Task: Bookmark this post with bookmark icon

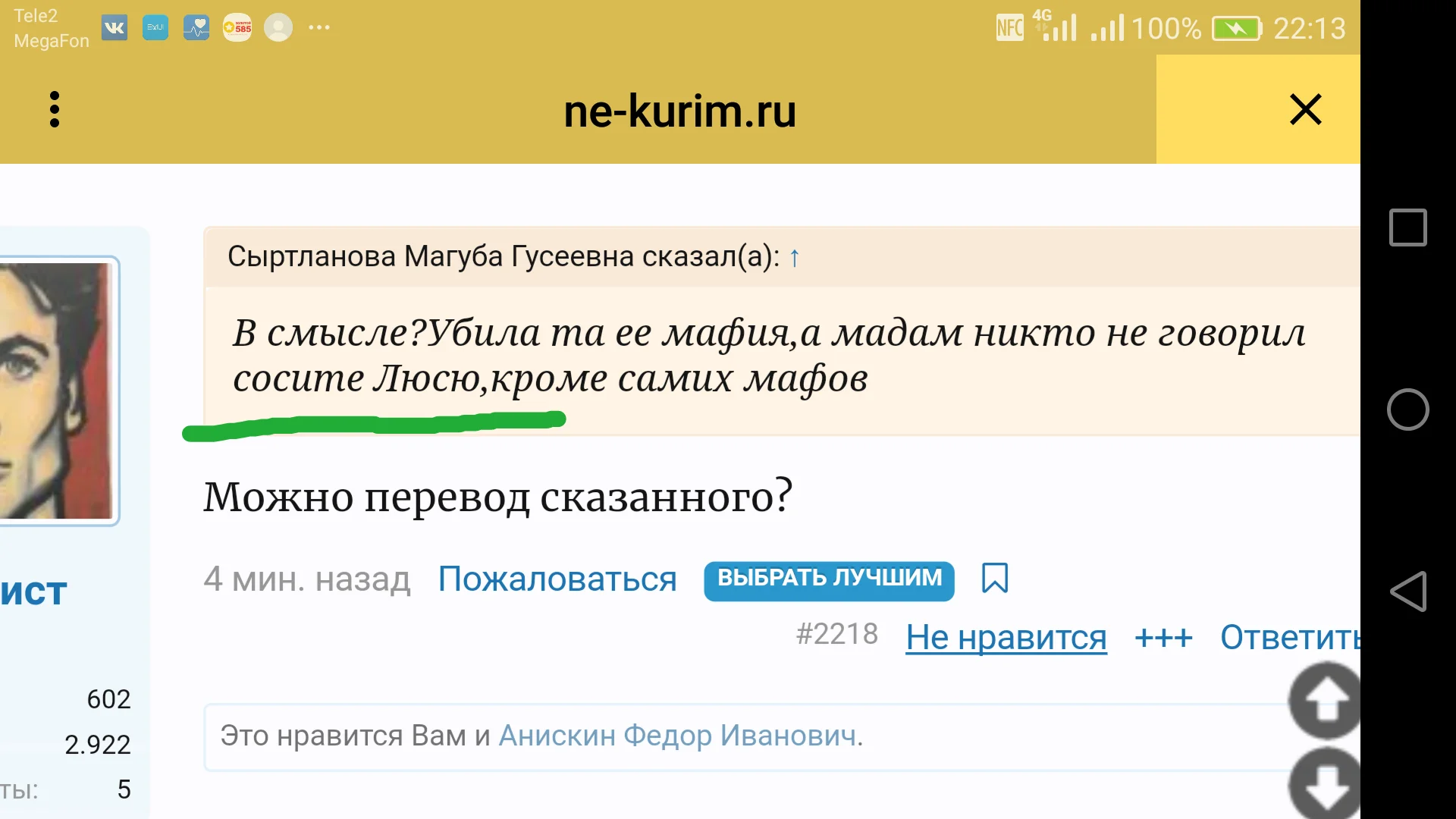Action: click(x=994, y=579)
